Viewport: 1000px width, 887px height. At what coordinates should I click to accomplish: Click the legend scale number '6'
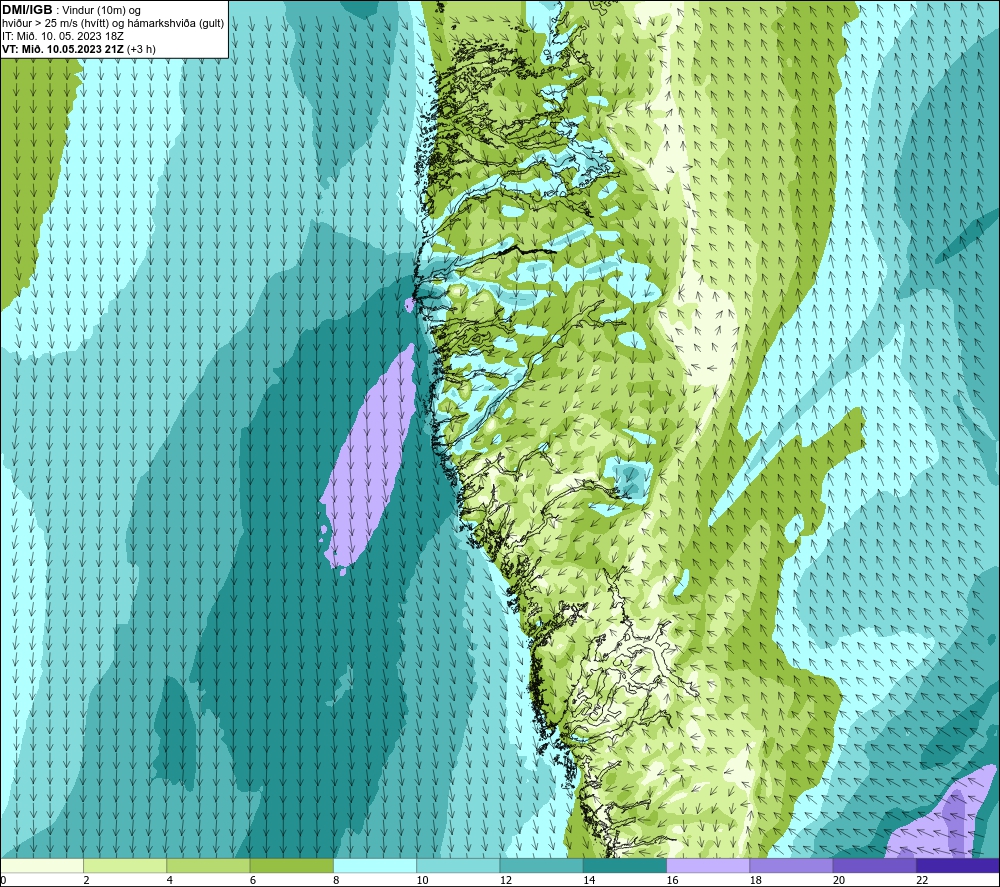(x=253, y=880)
